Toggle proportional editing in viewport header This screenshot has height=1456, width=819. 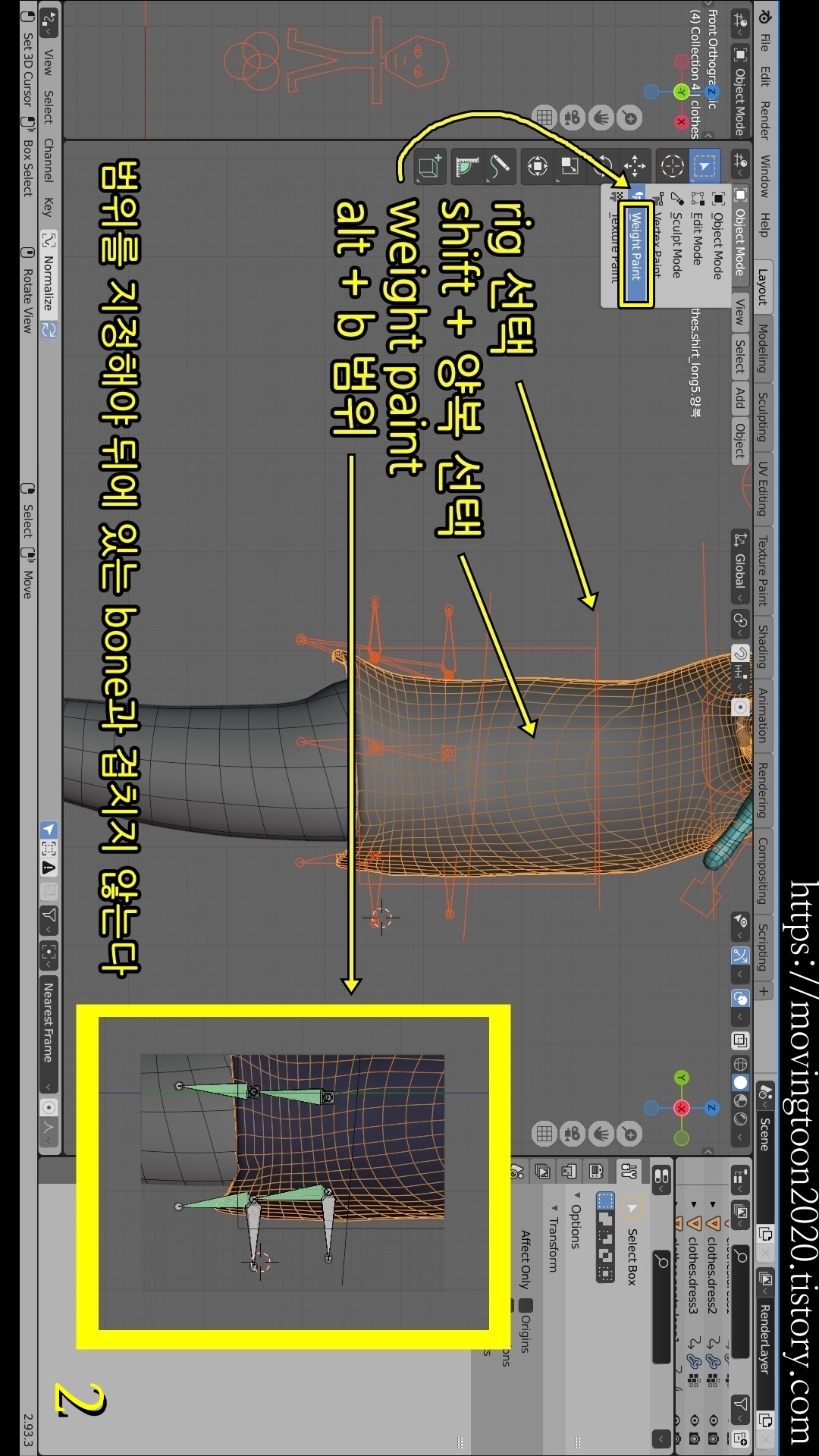click(x=740, y=707)
